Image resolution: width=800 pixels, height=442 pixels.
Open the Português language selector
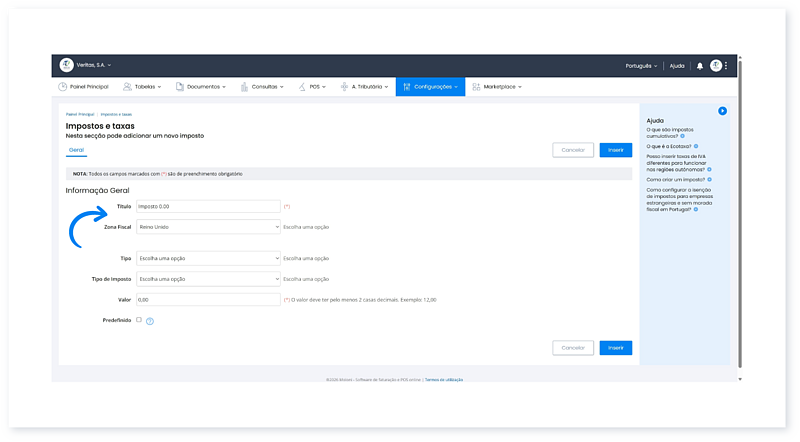(641, 66)
